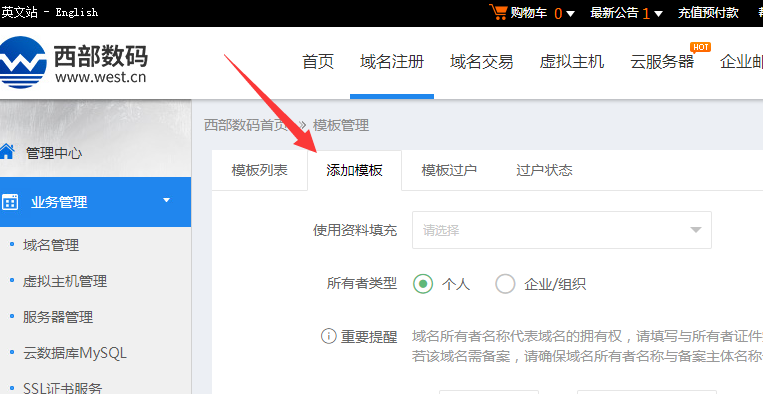Open 首页 in the main navigation

tap(318, 62)
